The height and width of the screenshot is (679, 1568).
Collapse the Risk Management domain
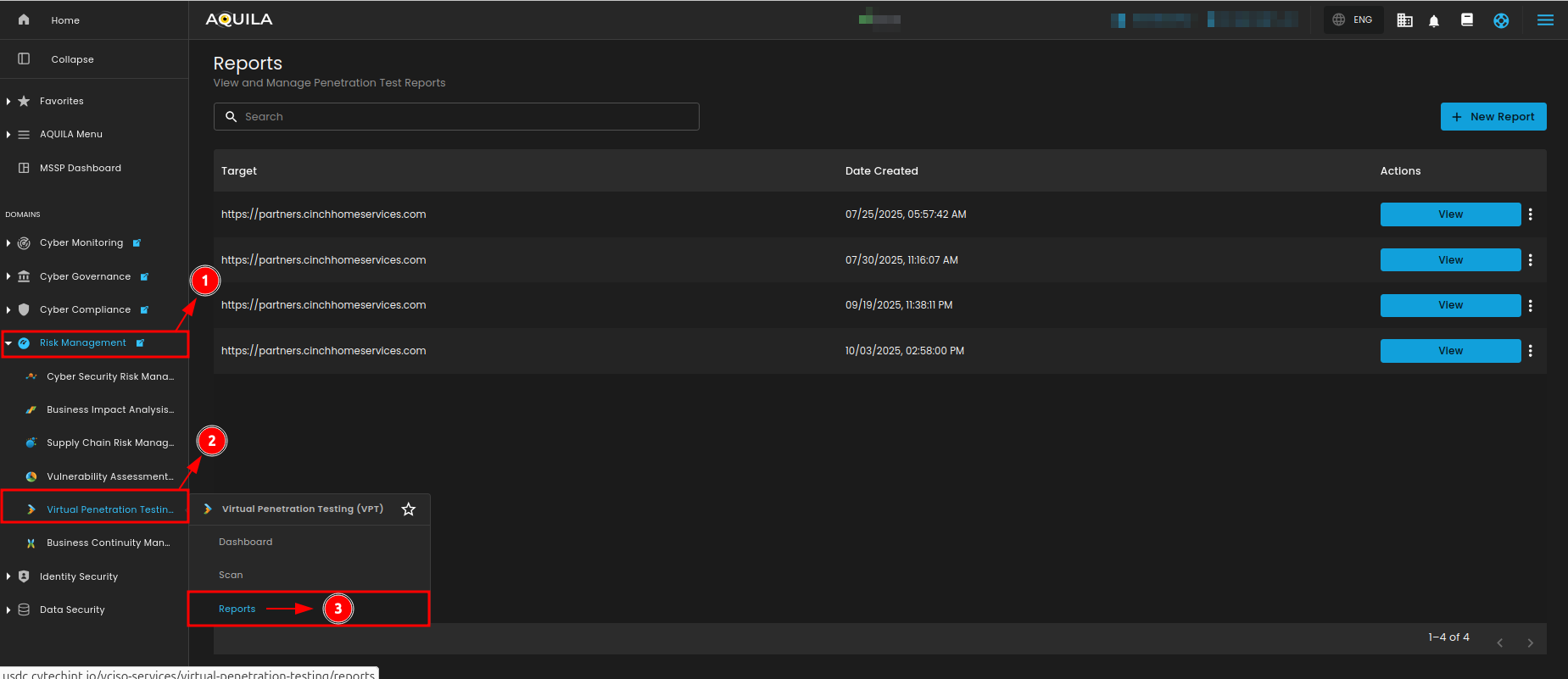tap(8, 343)
